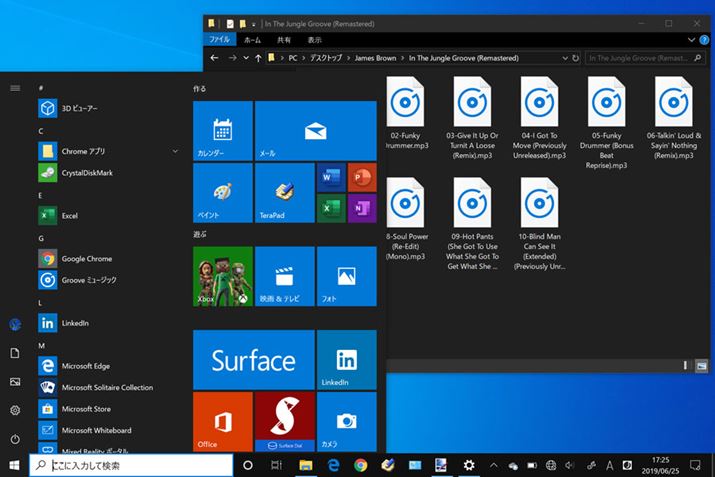Open the ペイント (Paint) tile

click(x=222, y=193)
